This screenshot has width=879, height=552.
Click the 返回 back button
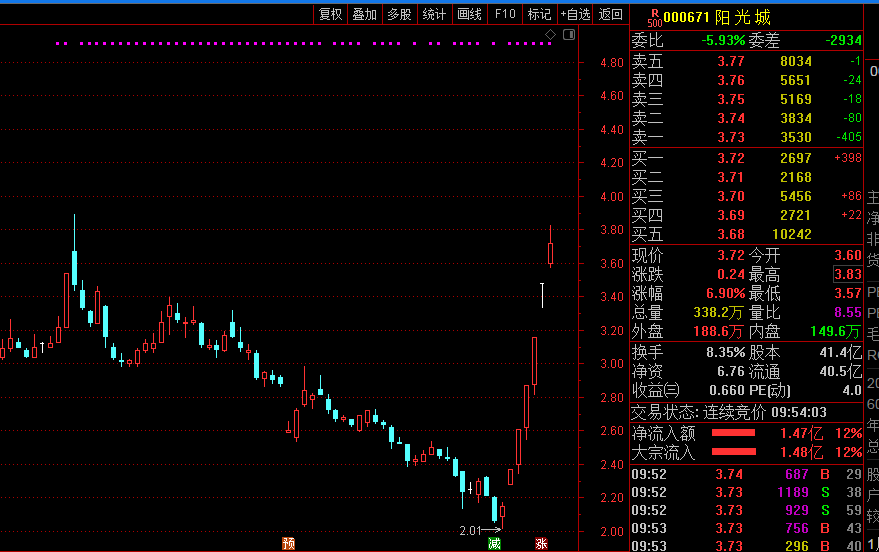(x=610, y=14)
